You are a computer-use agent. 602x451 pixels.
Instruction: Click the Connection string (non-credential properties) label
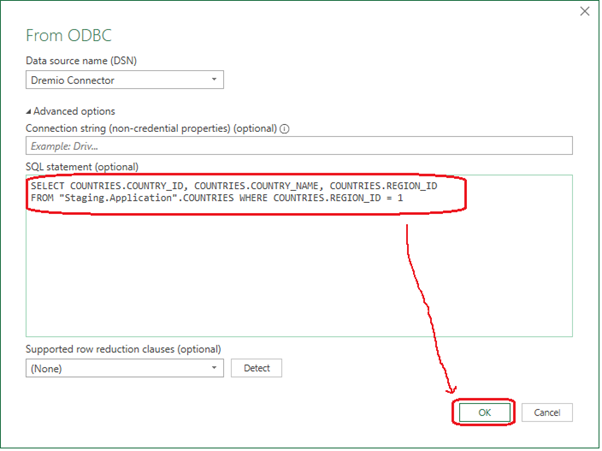(150, 129)
